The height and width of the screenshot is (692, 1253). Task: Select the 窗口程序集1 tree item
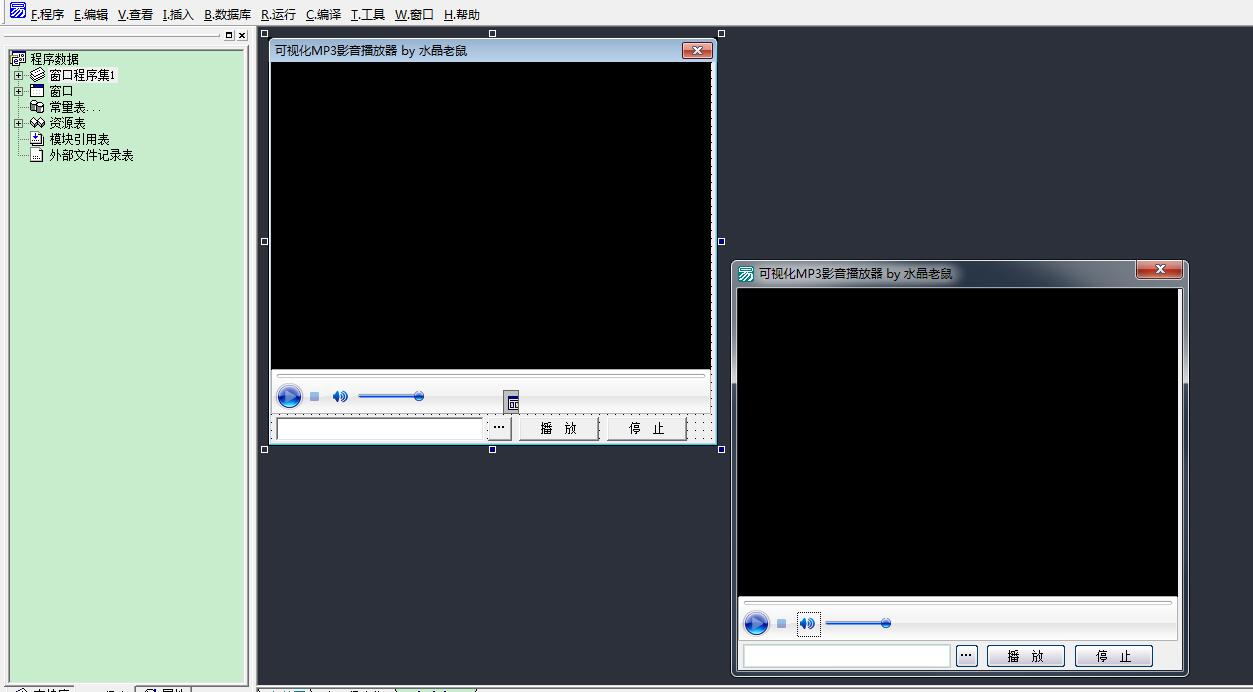(83, 75)
